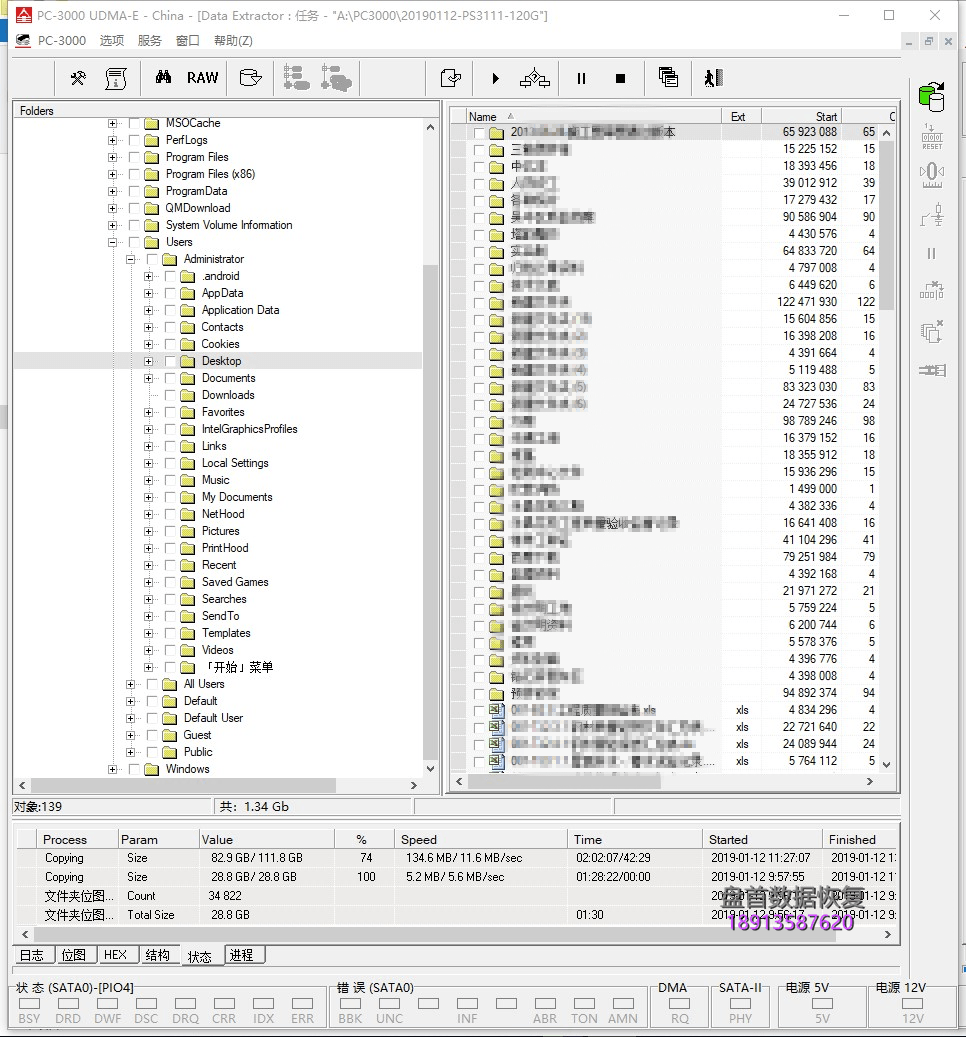Check the Users folder checkbox
The width and height of the screenshot is (966, 1037).
click(x=134, y=243)
